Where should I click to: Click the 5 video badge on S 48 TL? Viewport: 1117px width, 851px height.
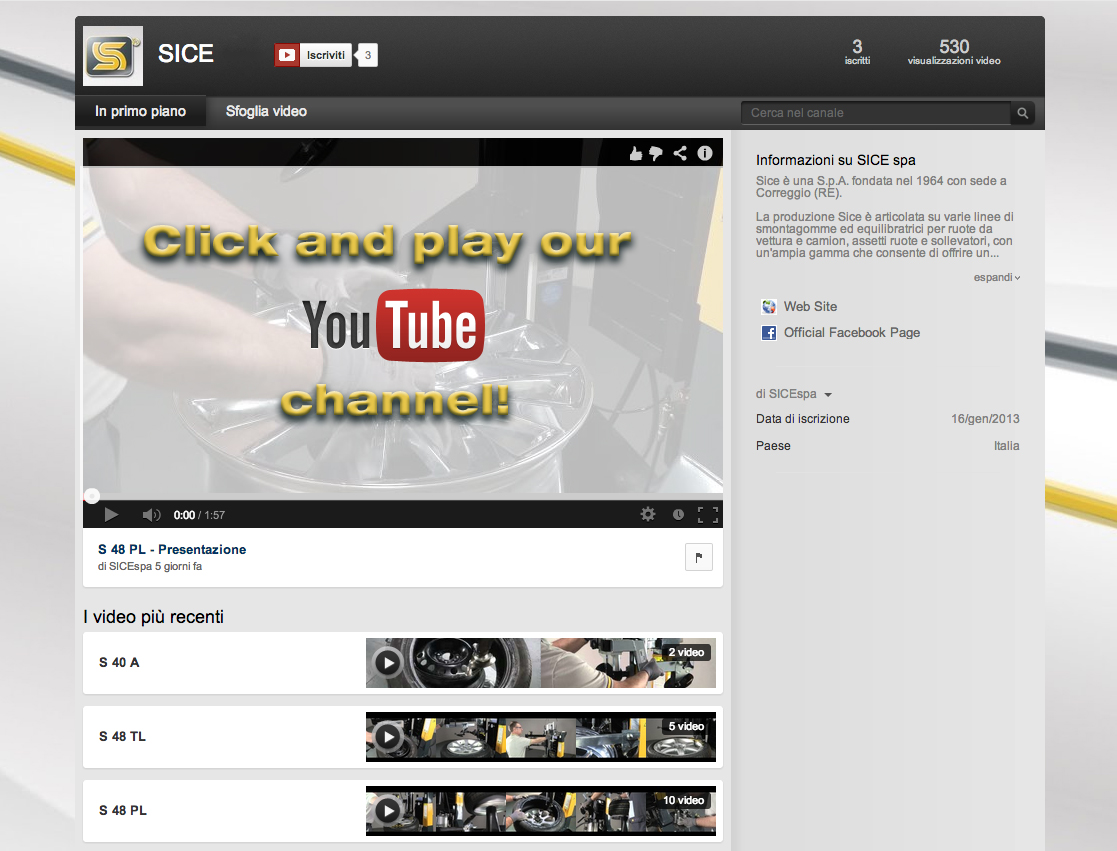tap(686, 726)
